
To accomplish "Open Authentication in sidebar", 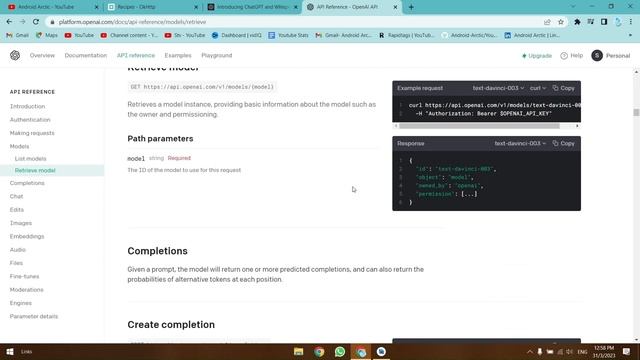I will 30,120.
